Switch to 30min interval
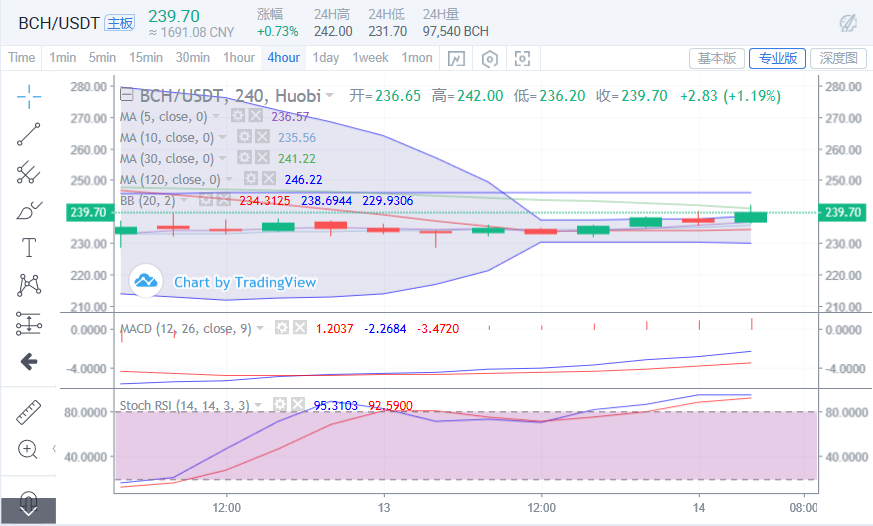873x526 pixels. click(193, 58)
